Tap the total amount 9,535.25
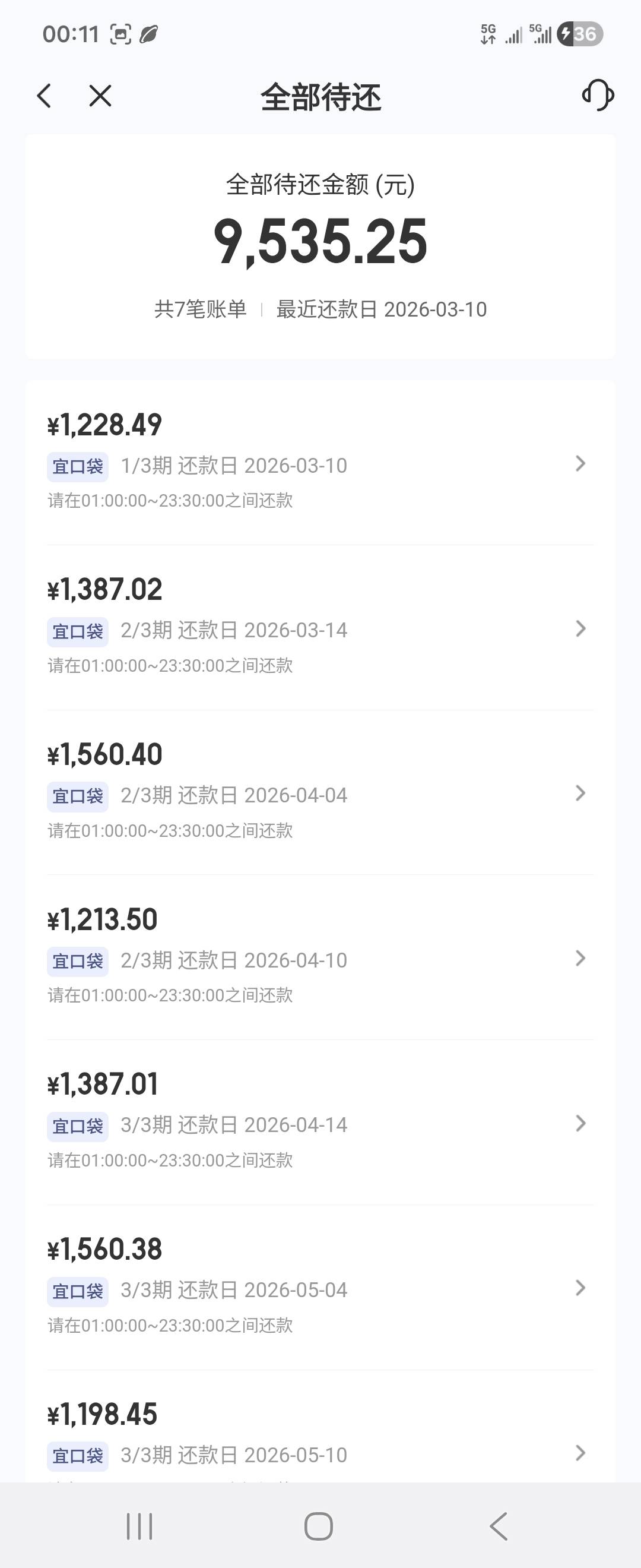This screenshot has width=641, height=1568. click(x=320, y=242)
